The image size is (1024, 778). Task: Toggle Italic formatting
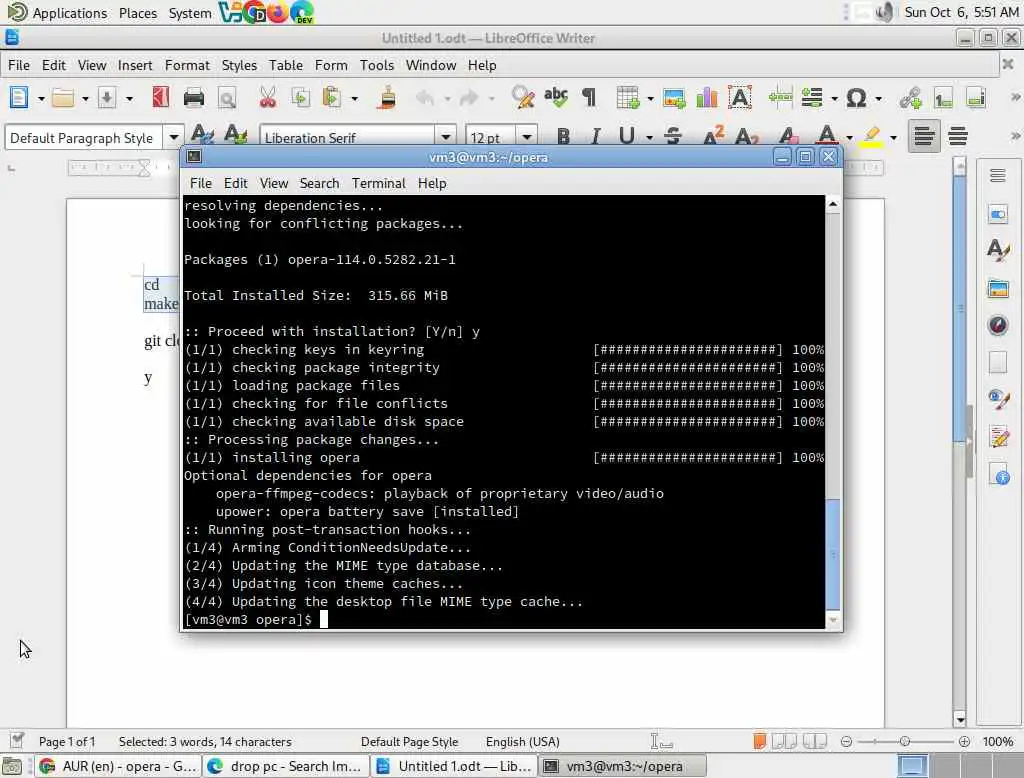pos(595,137)
